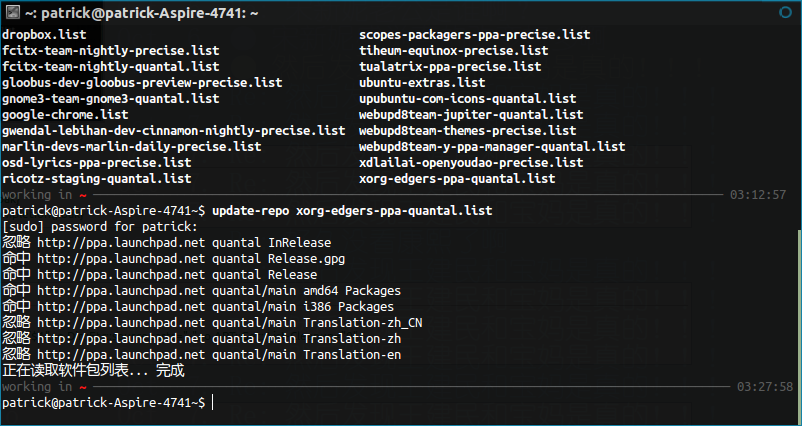Screen dimensions: 802x426
Task: Click the window title patrick@patrick-Aspire-4741
Action: (149, 13)
